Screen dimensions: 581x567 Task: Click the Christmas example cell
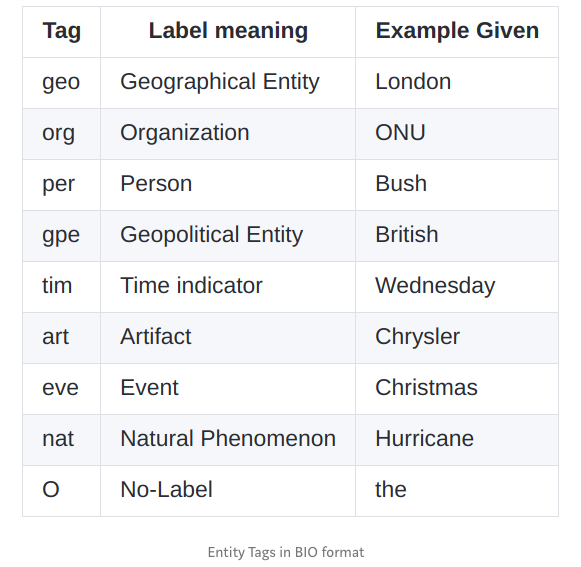457,389
